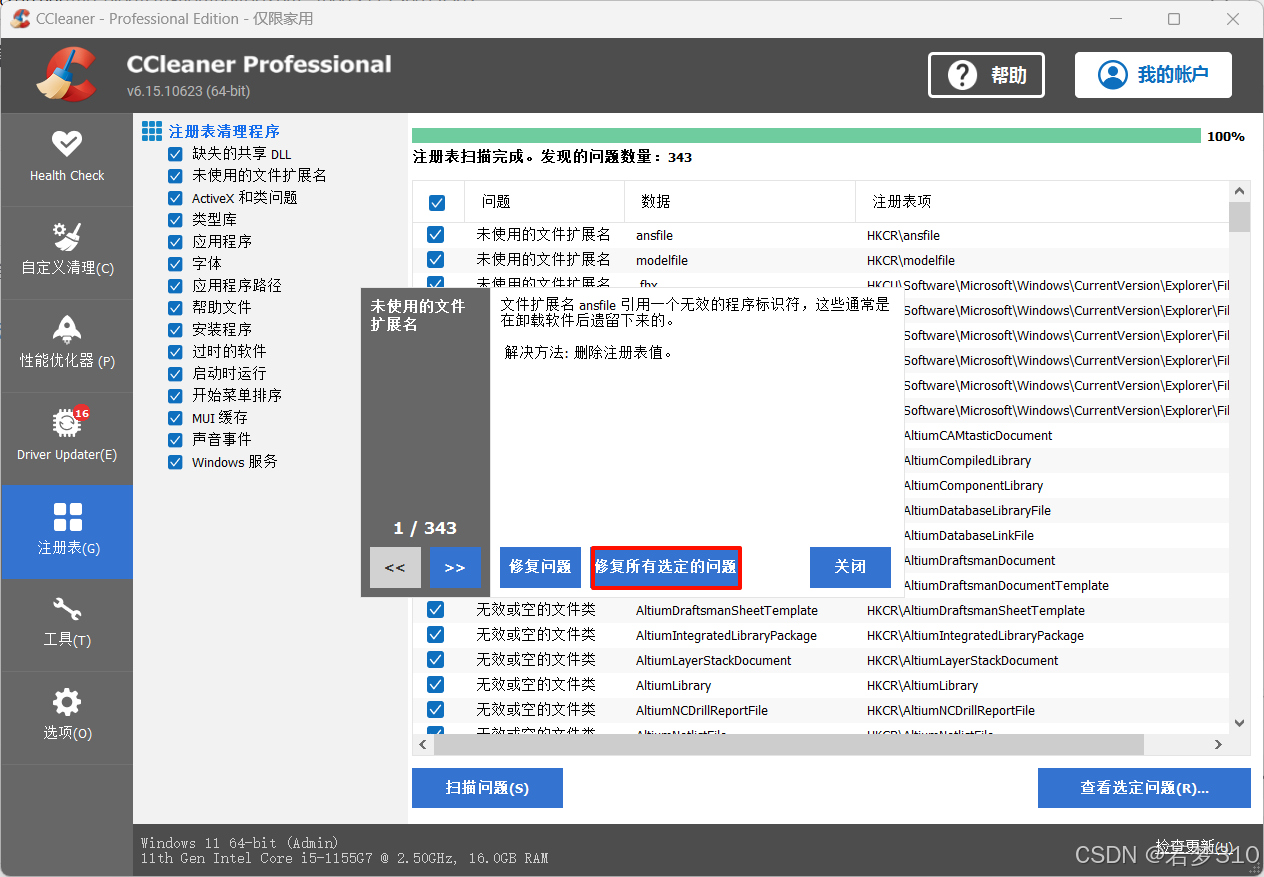
Task: Select the Registry grid icon (注册表)
Action: (x=67, y=516)
